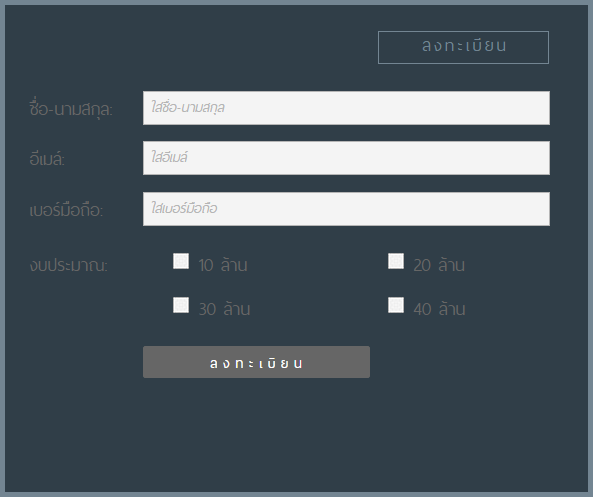Submit the form with gray ลงทะเบียน button
593x497 pixels.
(x=256, y=362)
